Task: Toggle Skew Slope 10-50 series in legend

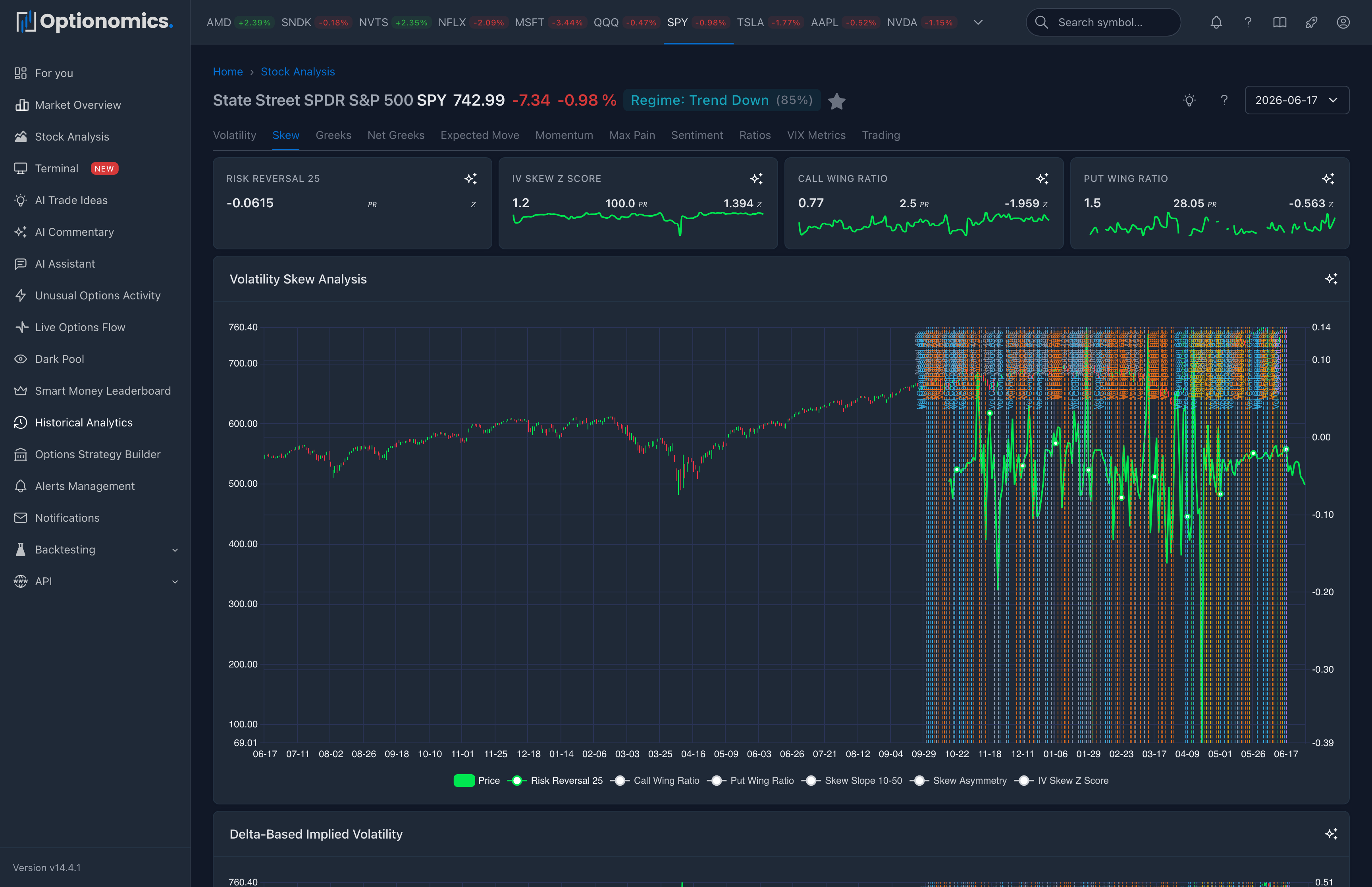Action: click(852, 781)
